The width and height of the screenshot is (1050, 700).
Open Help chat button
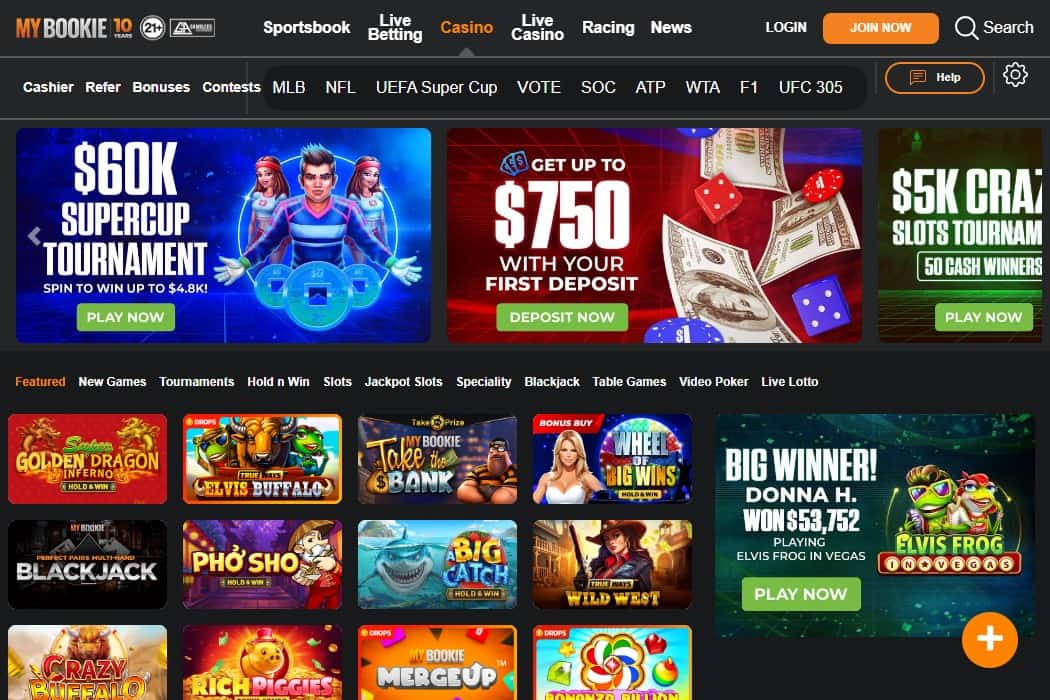pyautogui.click(x=934, y=78)
